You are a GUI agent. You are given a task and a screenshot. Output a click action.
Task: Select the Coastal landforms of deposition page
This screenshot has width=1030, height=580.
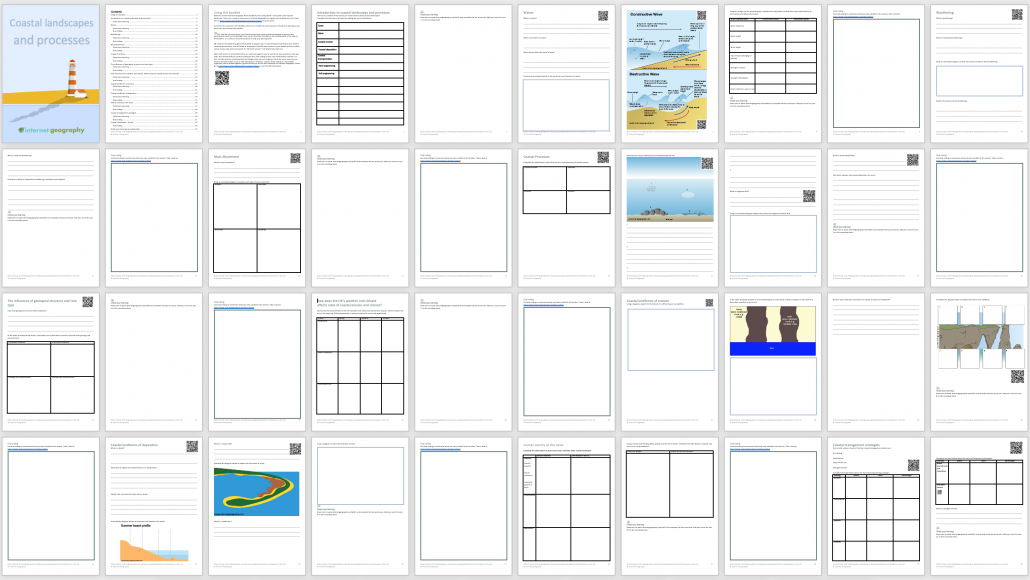(154, 506)
